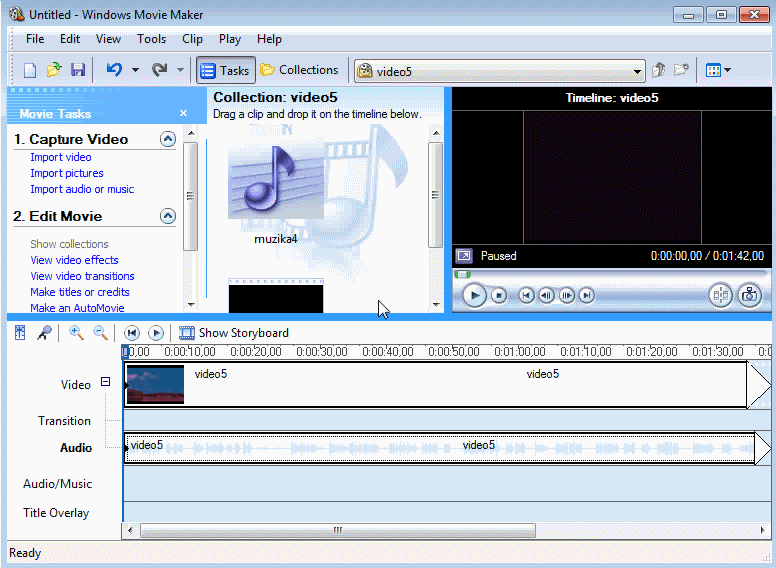Undo the last action

tap(114, 70)
